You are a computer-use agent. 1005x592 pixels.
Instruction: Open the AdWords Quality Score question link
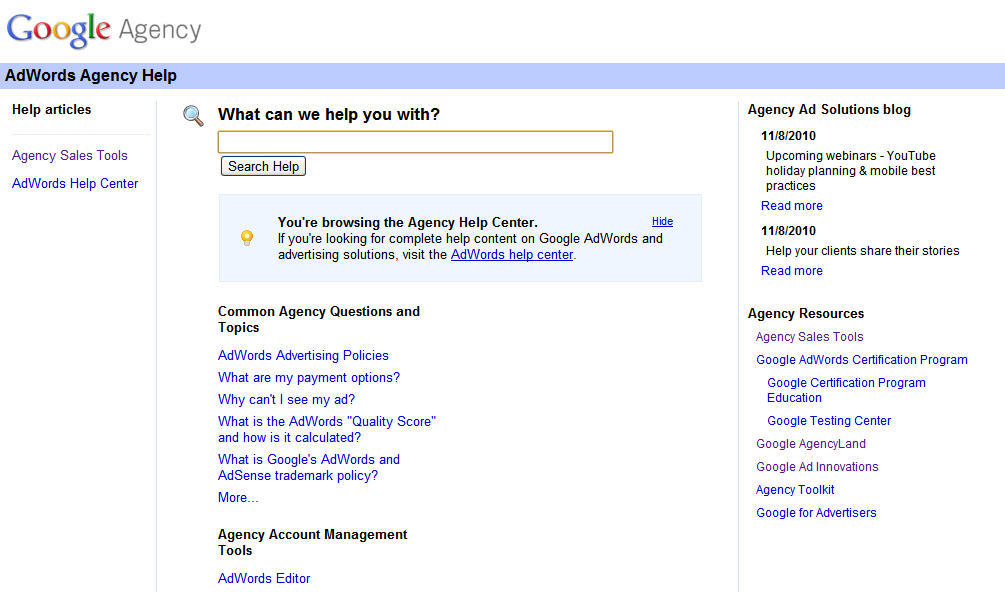pyautogui.click(x=327, y=429)
